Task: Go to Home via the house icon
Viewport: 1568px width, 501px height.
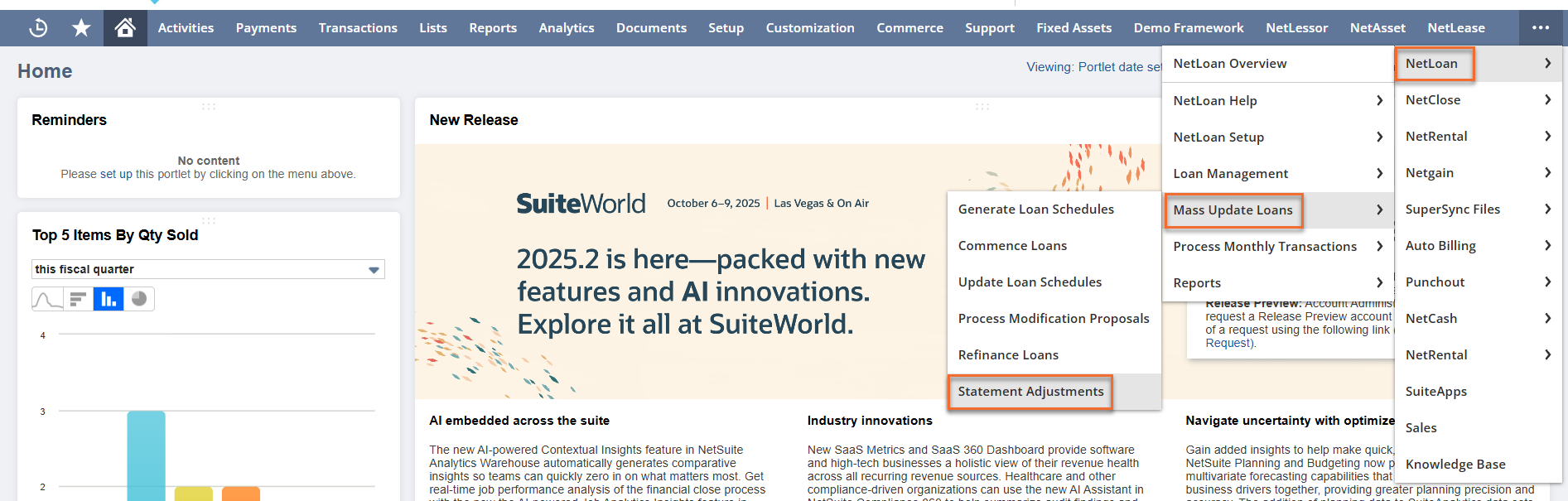Action: point(125,28)
